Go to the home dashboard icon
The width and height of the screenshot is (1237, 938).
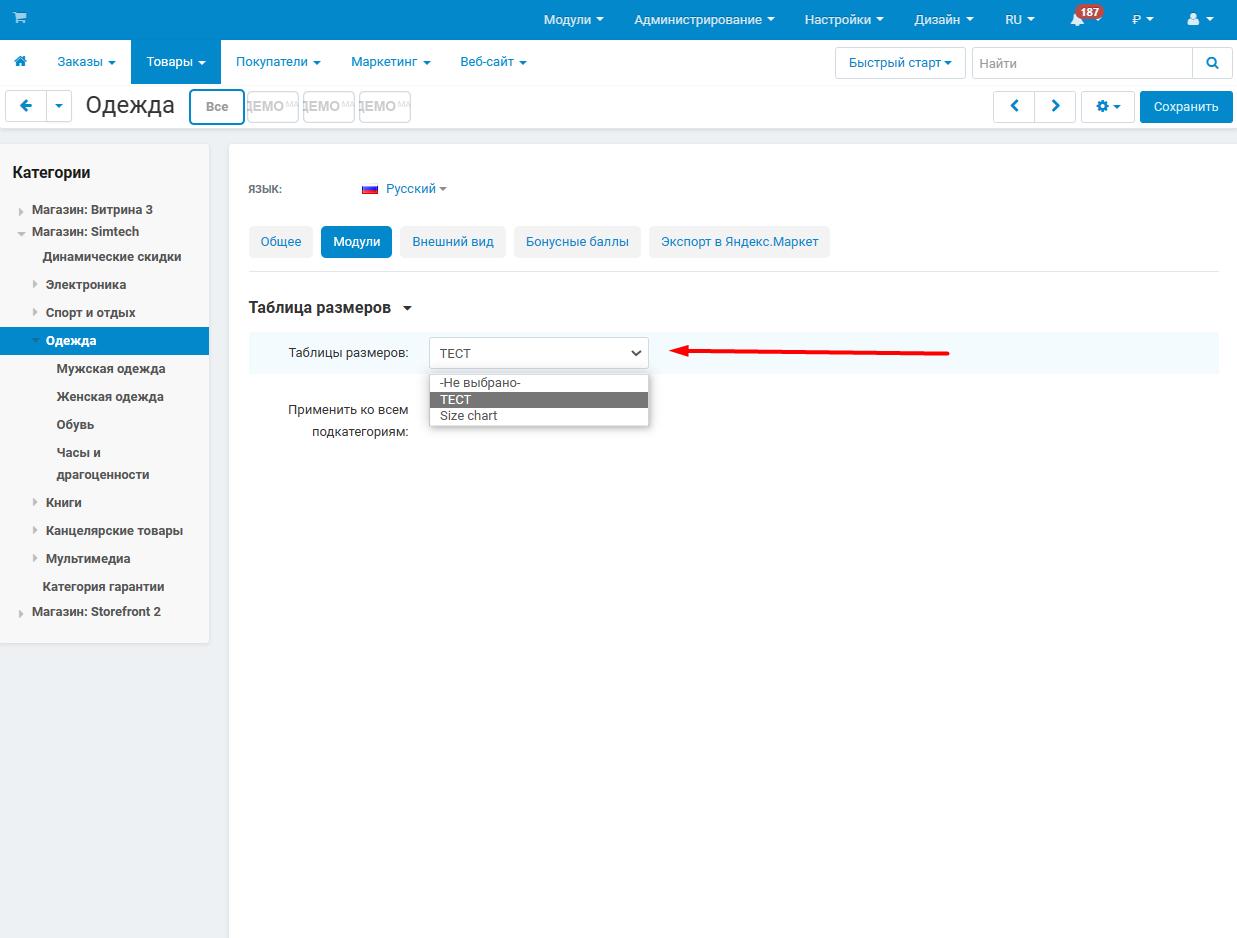click(x=20, y=62)
